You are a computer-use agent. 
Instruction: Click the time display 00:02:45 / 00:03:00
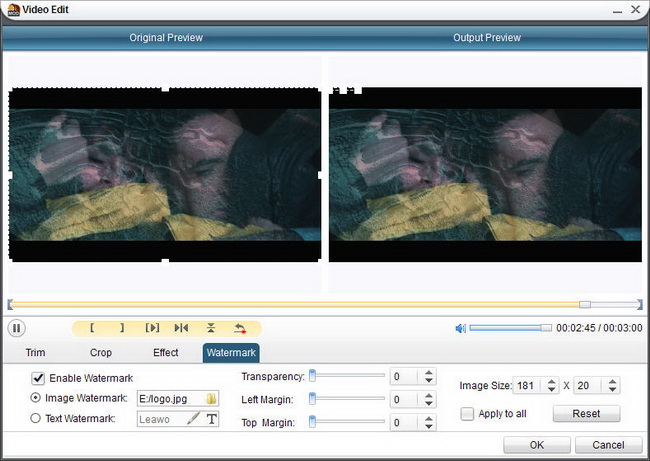click(x=599, y=328)
